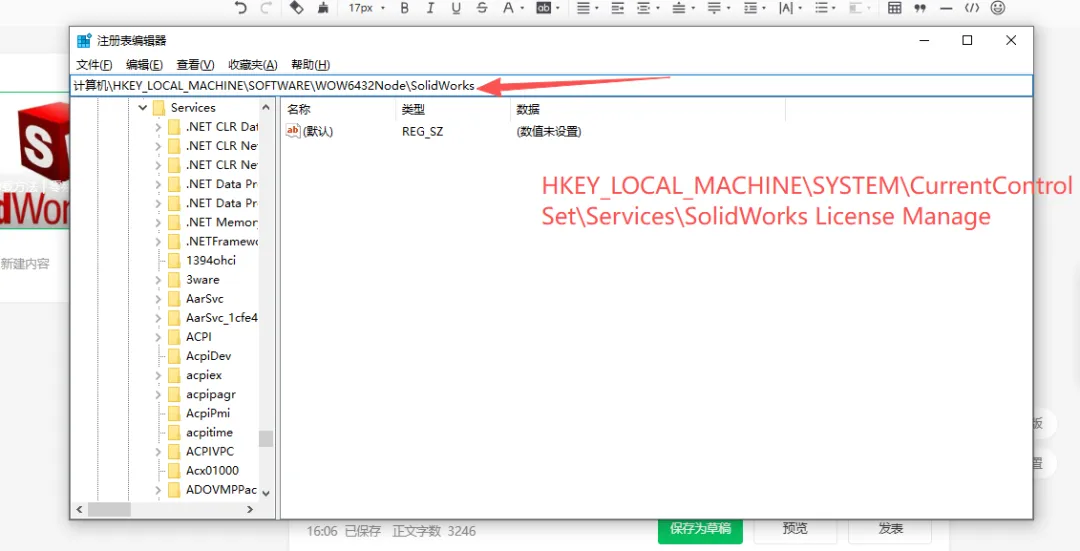Open the emoji smiley picker
The height and width of the screenshot is (551, 1080).
[x=997, y=8]
